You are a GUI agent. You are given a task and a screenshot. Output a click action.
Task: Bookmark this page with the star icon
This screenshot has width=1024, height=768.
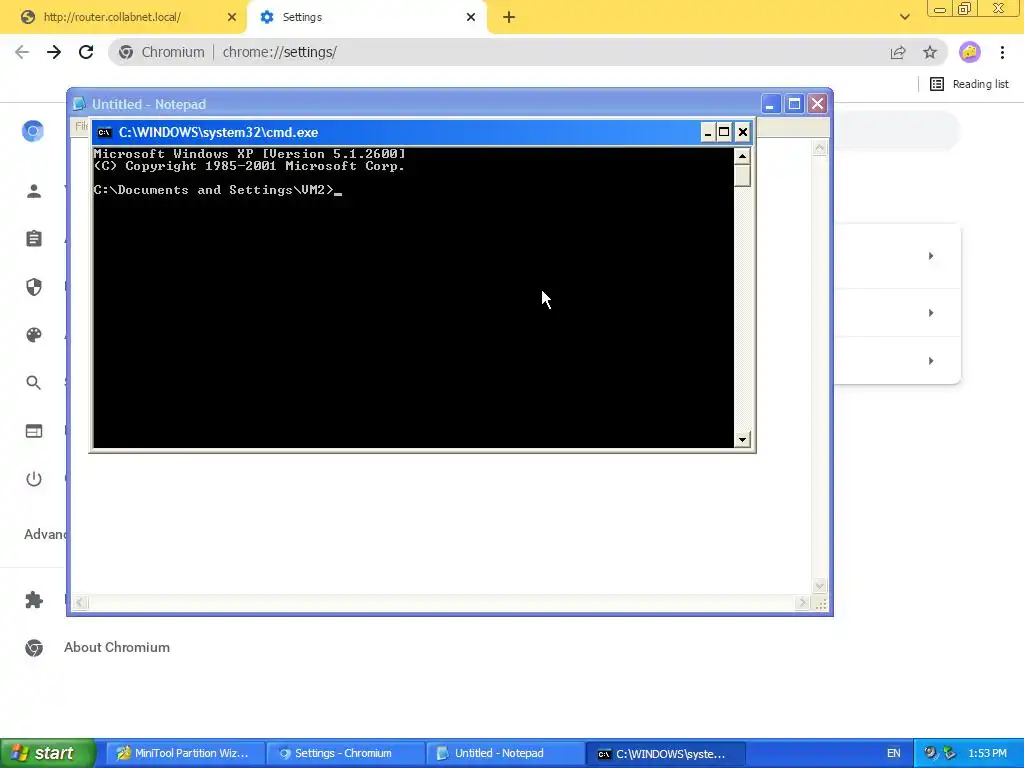pyautogui.click(x=930, y=52)
